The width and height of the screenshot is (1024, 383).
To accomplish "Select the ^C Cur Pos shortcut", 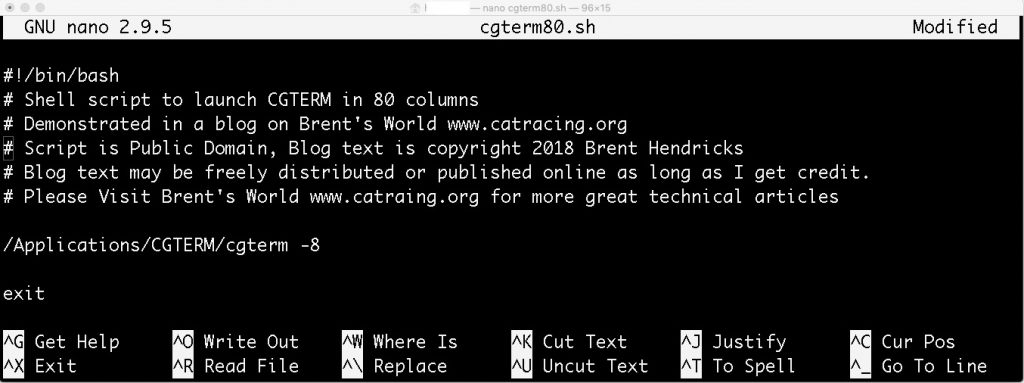I will tap(903, 342).
